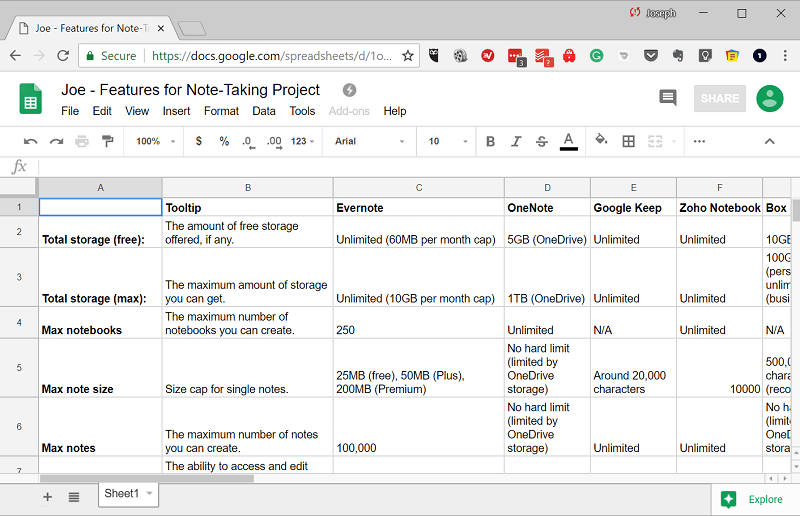Open the File menu

click(70, 111)
